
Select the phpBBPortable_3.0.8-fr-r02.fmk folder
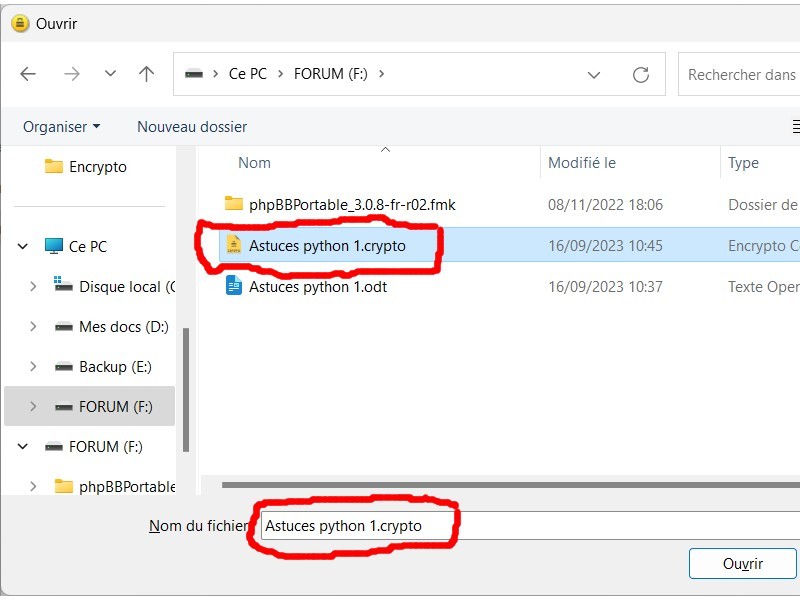point(351,204)
